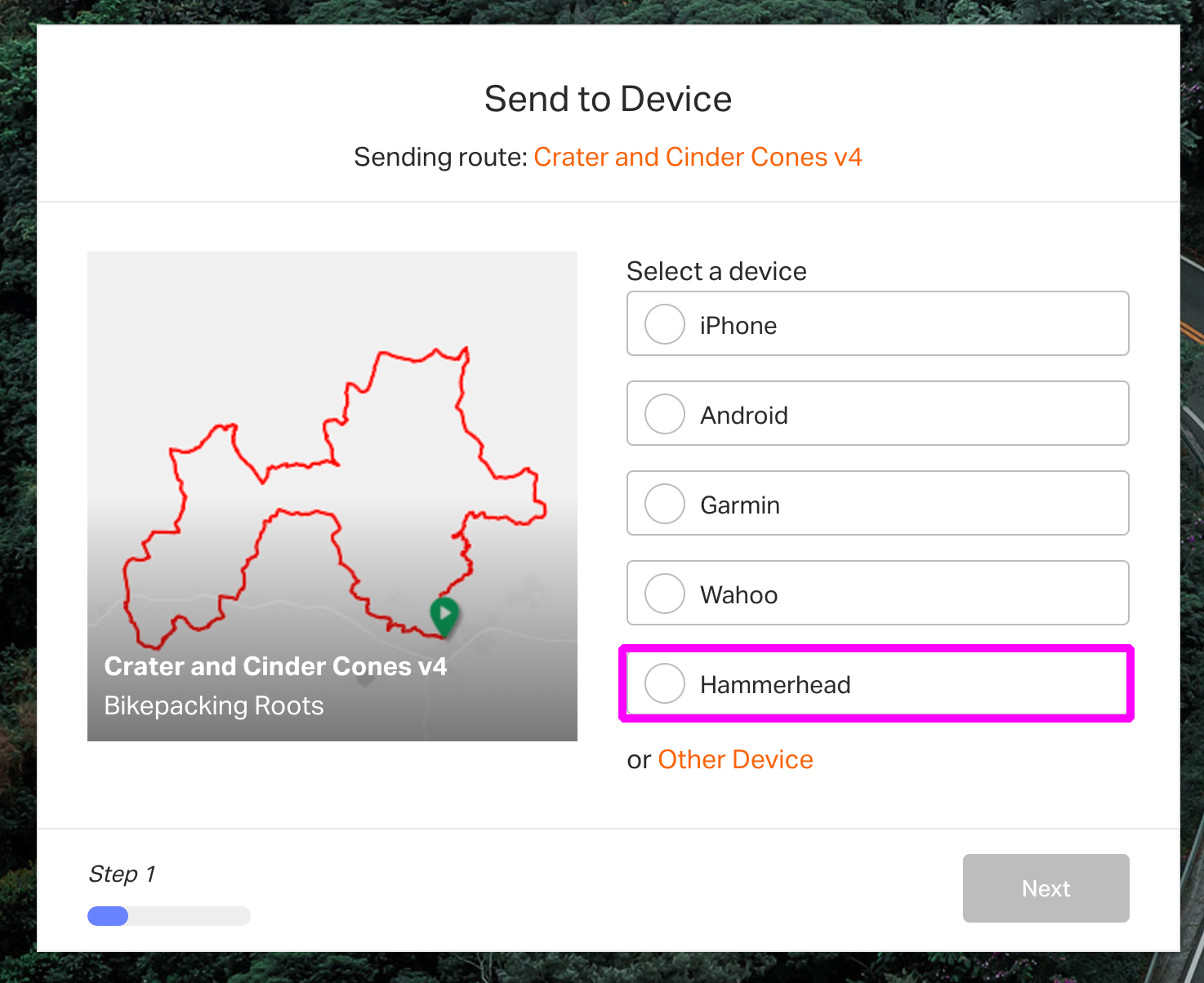Choose the Garmin radio circle
The width and height of the screenshot is (1204, 983).
tap(665, 504)
